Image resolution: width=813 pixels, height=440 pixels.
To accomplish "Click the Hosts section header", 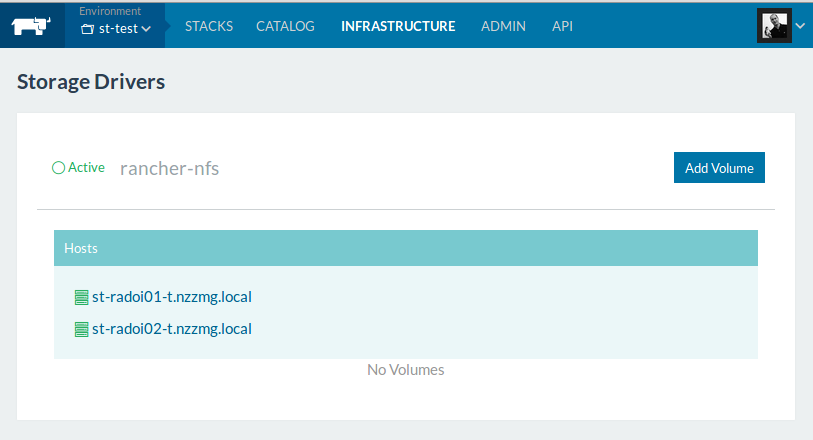I will click(x=405, y=248).
